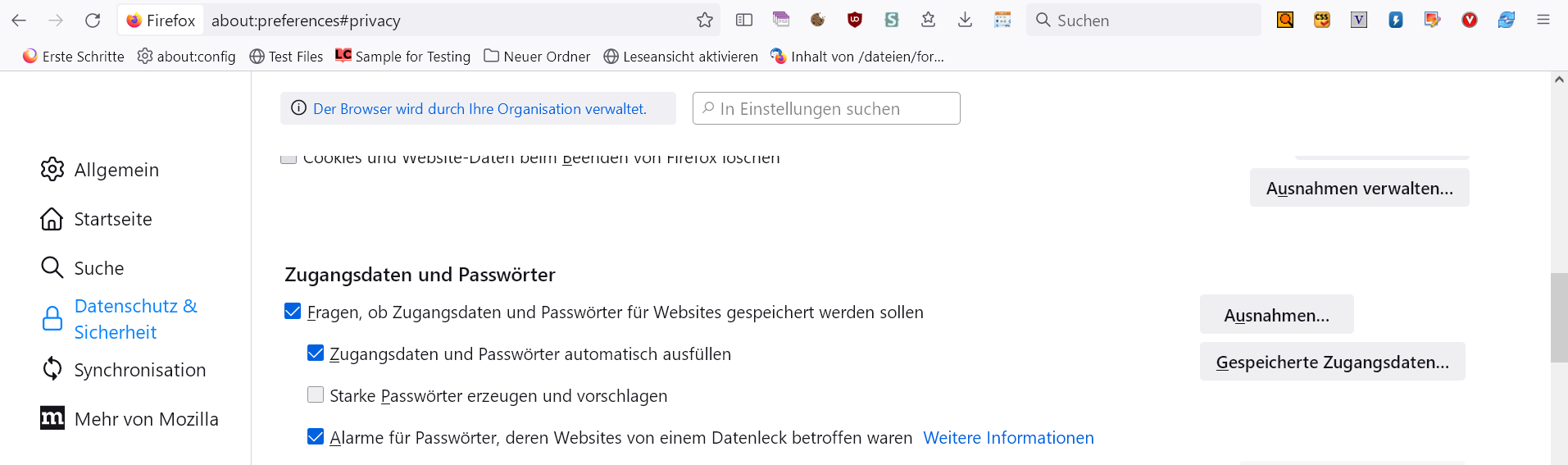Open the Downloads arrow icon
The image size is (1568, 465).
tap(965, 21)
